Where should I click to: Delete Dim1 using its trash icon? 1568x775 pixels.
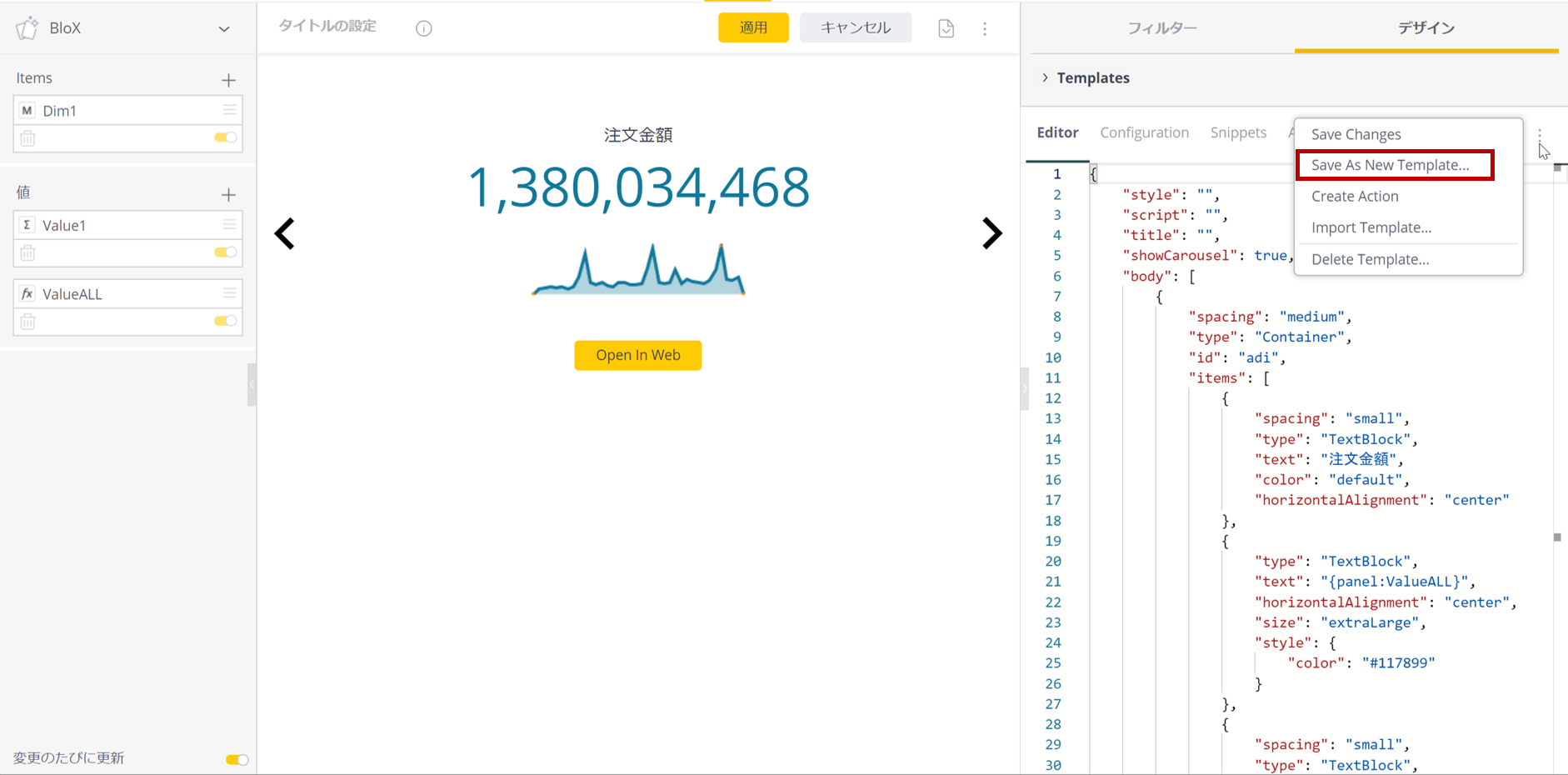(27, 138)
